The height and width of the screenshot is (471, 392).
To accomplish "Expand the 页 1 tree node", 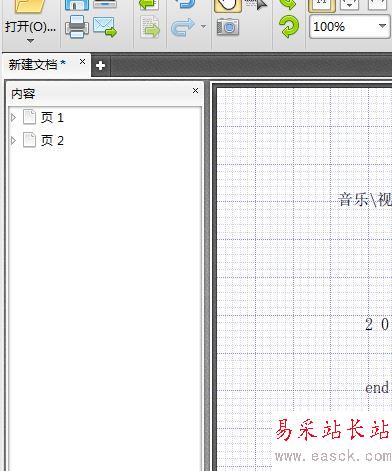I will tap(13, 117).
